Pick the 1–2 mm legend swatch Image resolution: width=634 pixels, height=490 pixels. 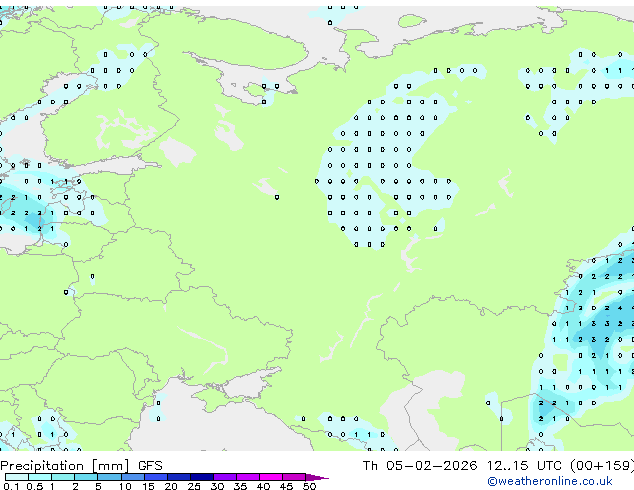tap(63, 477)
